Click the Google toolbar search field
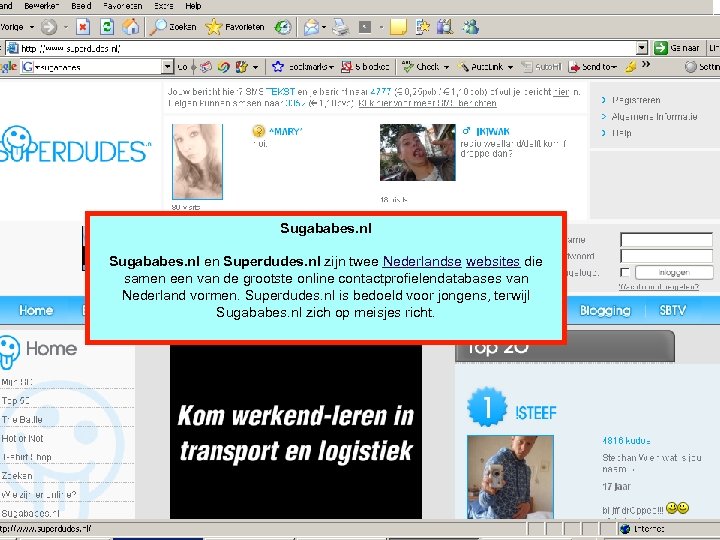 98,67
